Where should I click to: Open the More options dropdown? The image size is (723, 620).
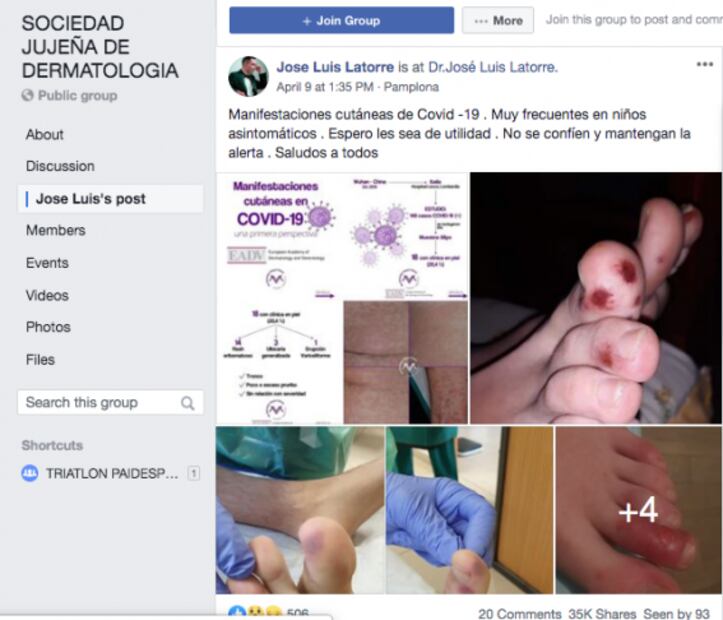click(x=498, y=20)
